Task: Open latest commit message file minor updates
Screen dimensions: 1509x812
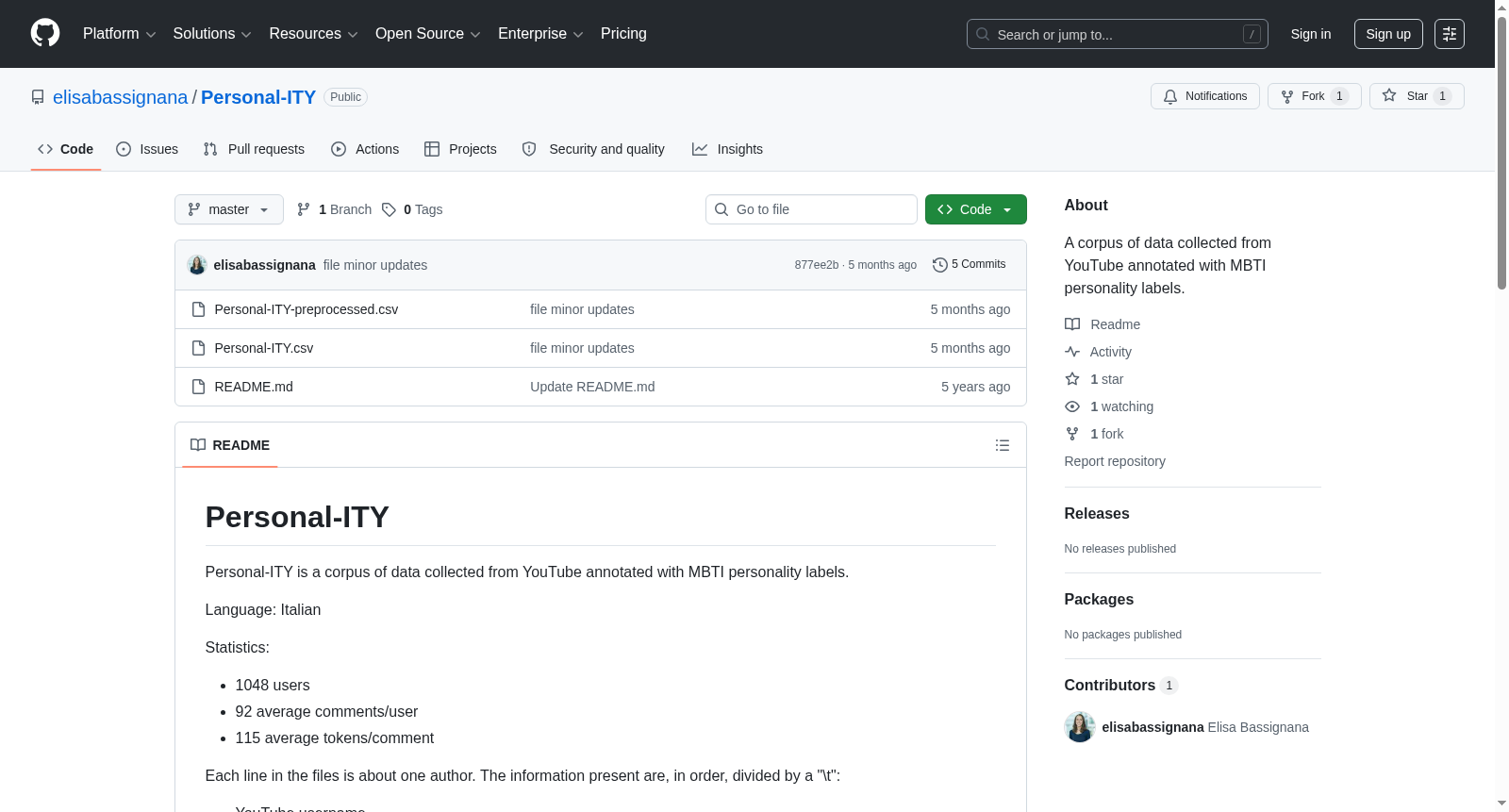Action: (375, 265)
